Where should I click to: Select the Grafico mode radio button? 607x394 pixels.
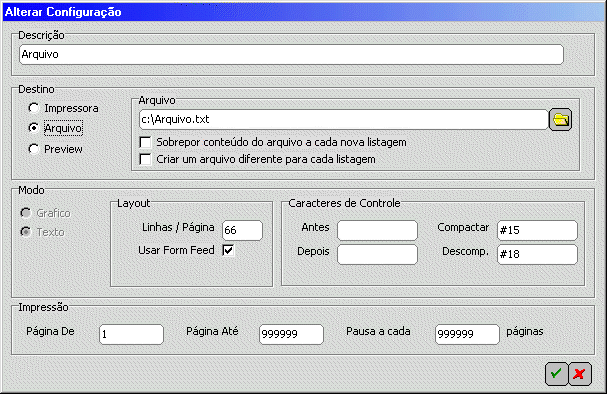(26, 213)
